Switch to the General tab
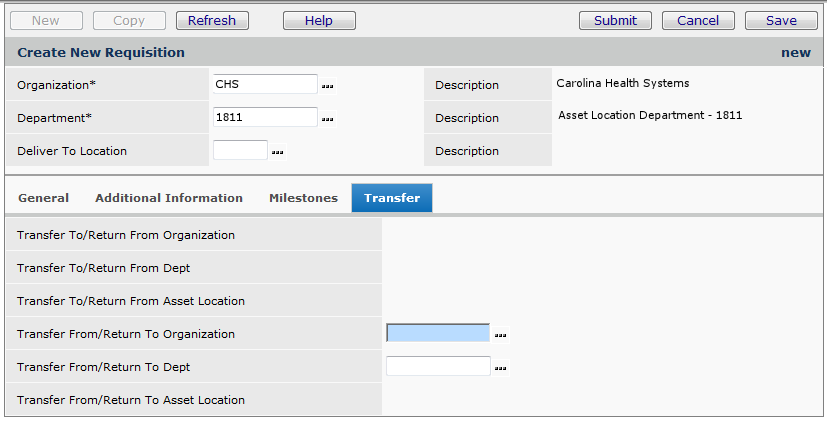Image resolution: width=827 pixels, height=429 pixels. click(43, 198)
